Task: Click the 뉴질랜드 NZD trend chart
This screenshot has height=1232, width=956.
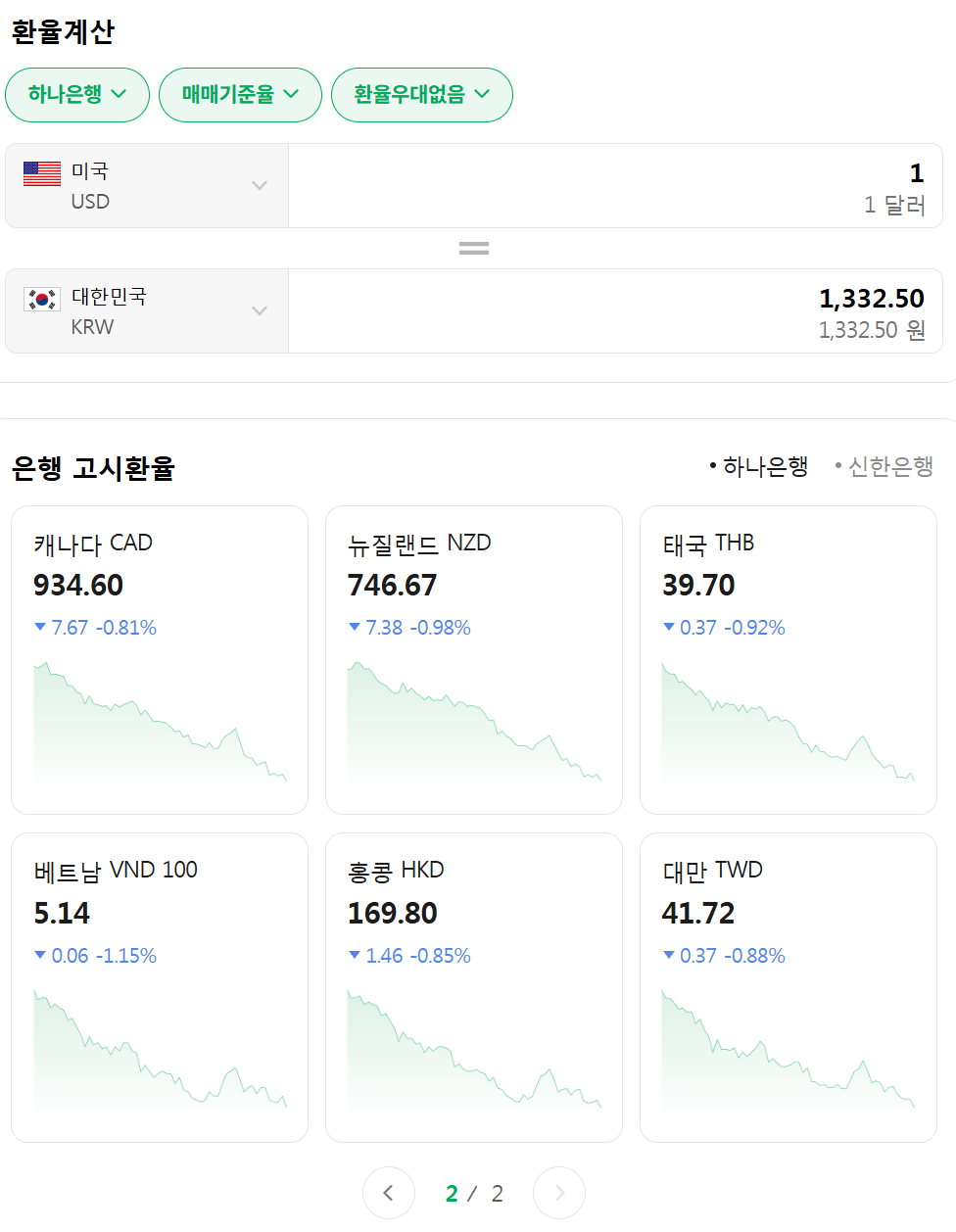Action: coord(474,725)
